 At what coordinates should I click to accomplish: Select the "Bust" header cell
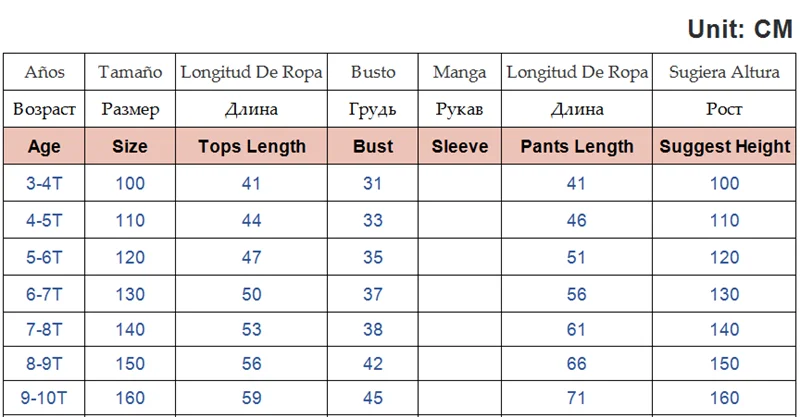coord(373,146)
